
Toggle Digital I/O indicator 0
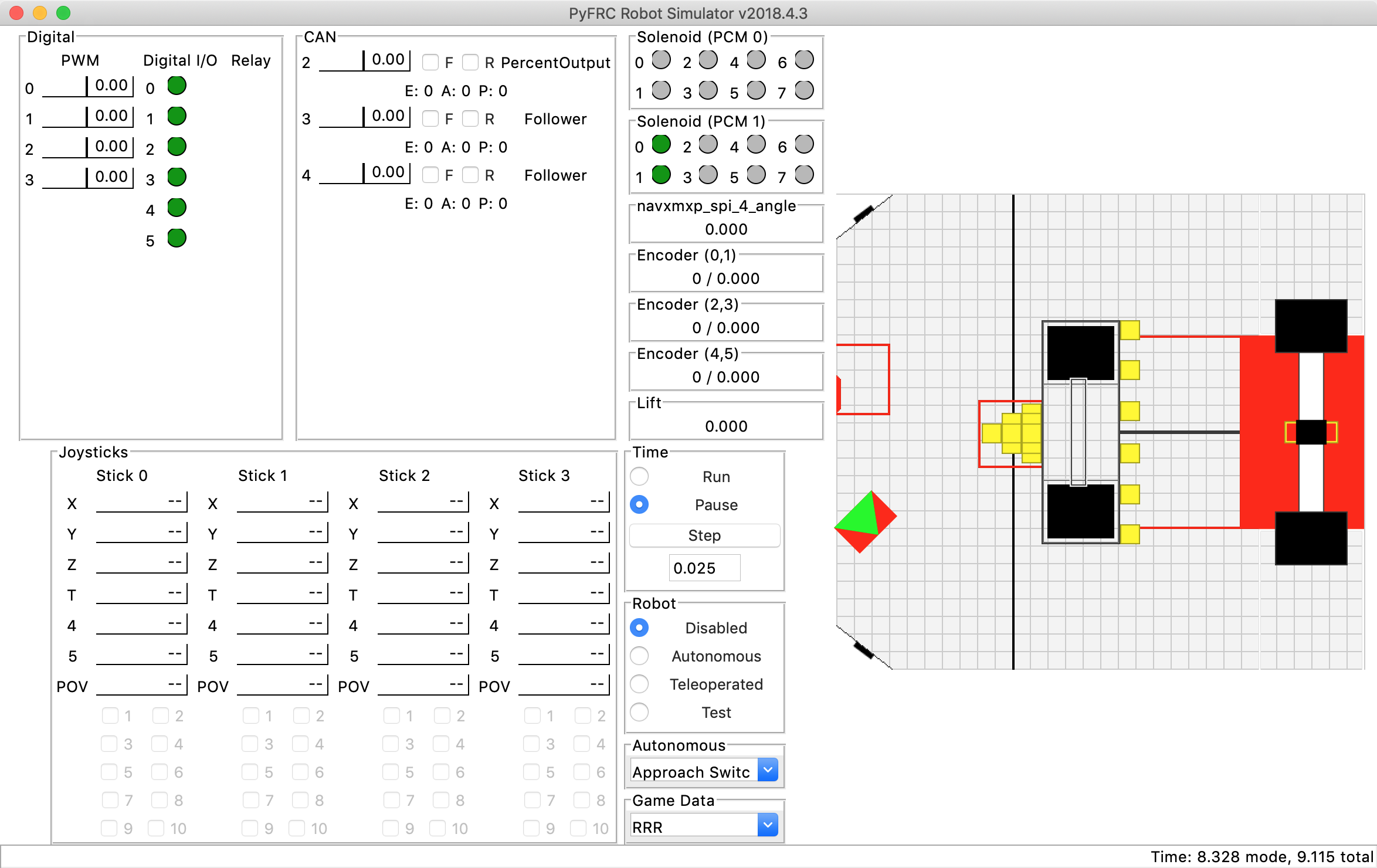tap(177, 86)
